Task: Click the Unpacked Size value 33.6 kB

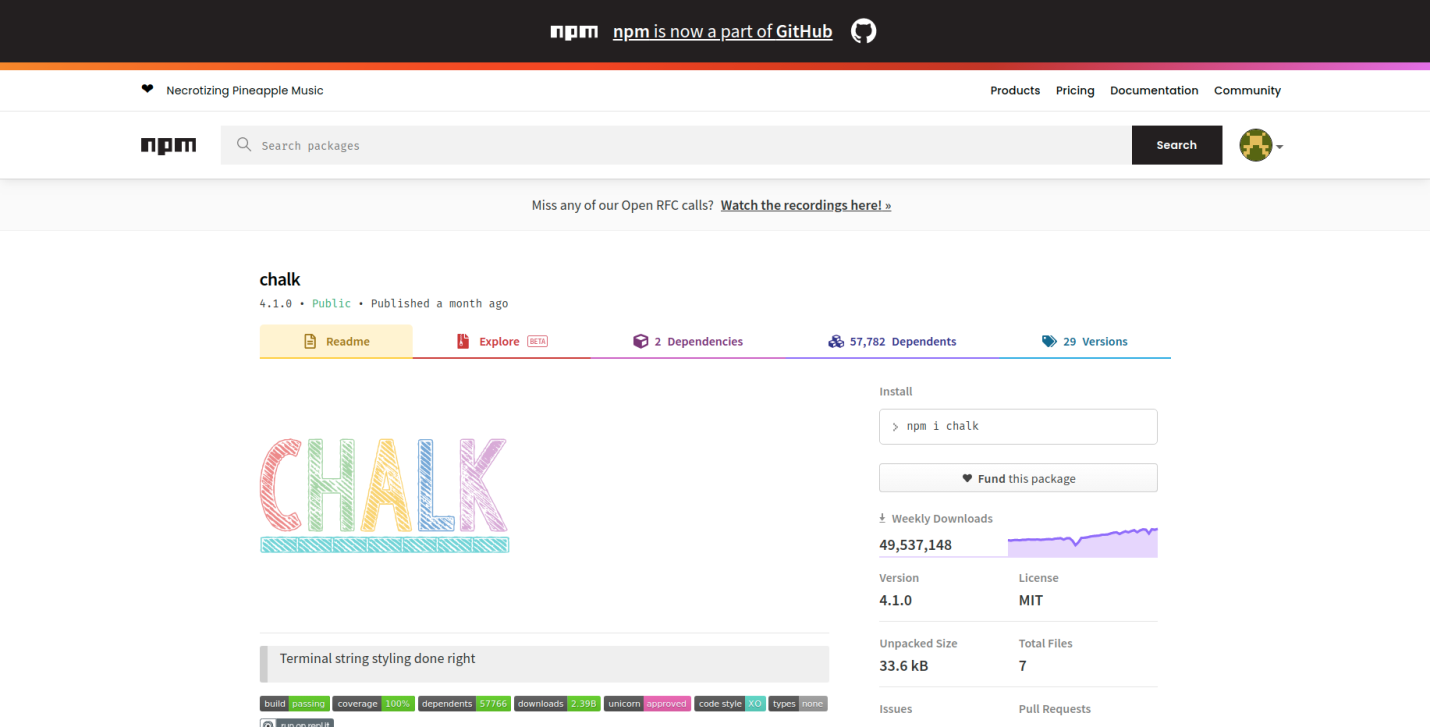Action: point(904,666)
